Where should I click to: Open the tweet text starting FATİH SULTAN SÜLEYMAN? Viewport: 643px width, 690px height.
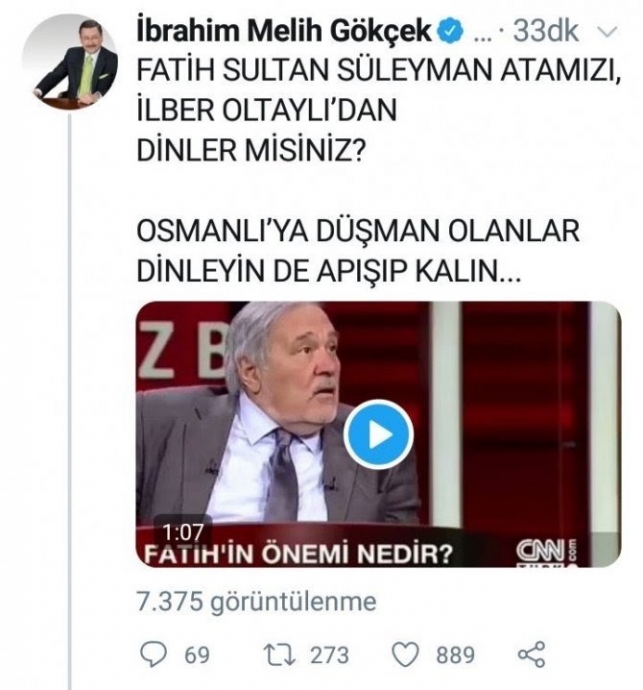pos(378,110)
